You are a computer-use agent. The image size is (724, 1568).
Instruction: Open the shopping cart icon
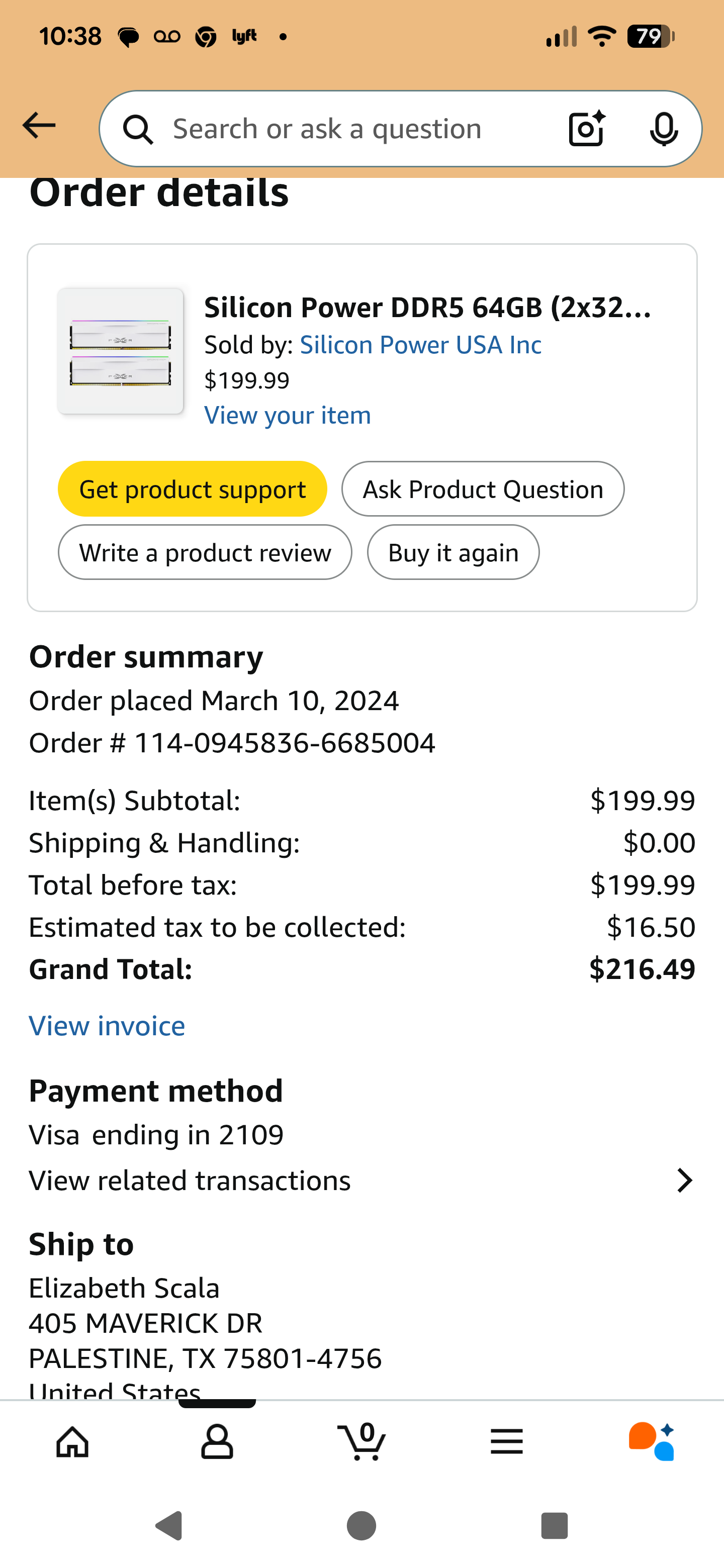pyautogui.click(x=361, y=1441)
